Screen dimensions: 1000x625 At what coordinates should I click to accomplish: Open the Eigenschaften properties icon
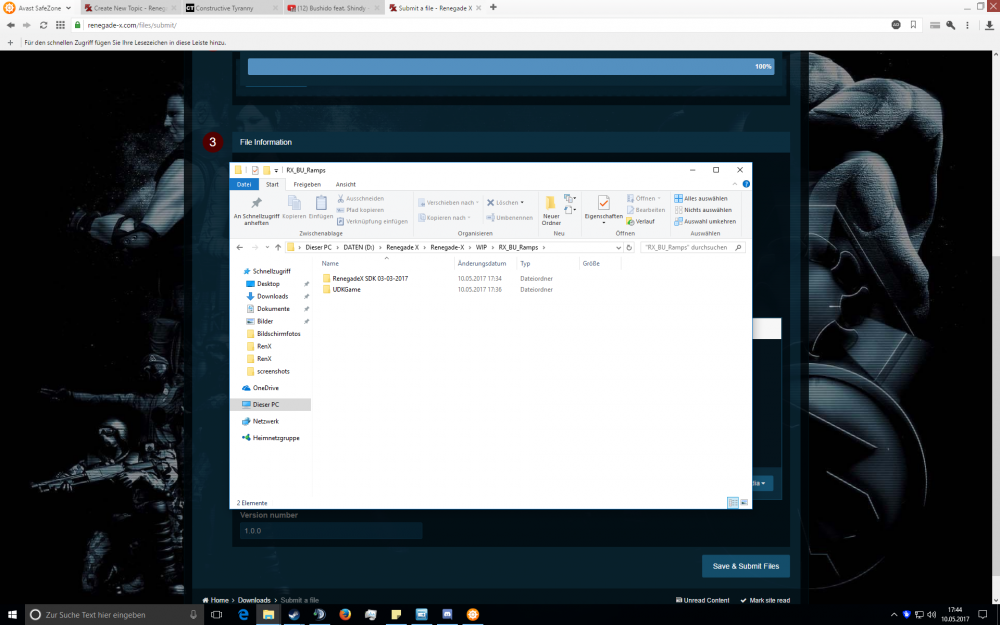603,209
